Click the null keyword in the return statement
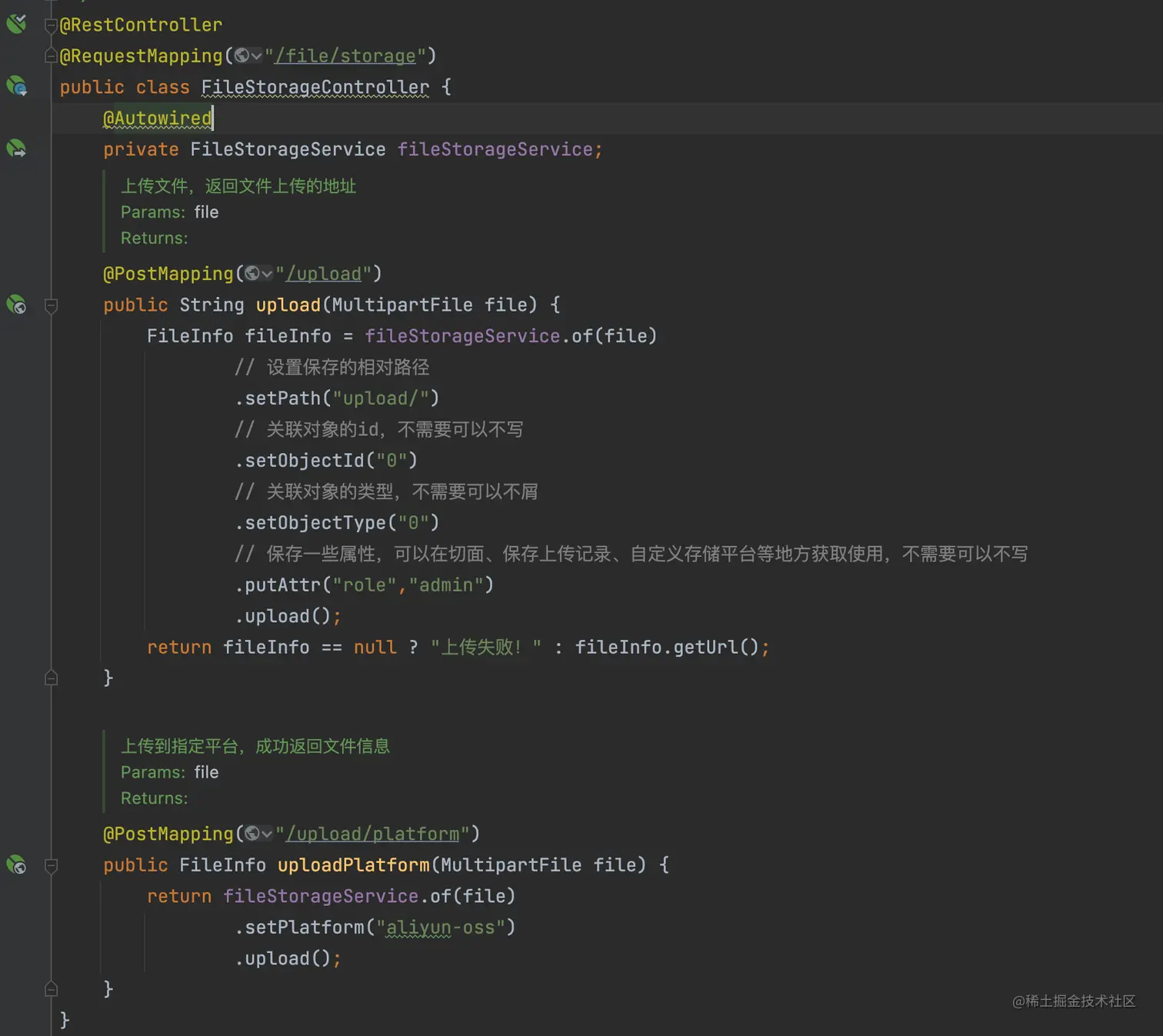Image resolution: width=1163 pixels, height=1036 pixels. point(375,648)
